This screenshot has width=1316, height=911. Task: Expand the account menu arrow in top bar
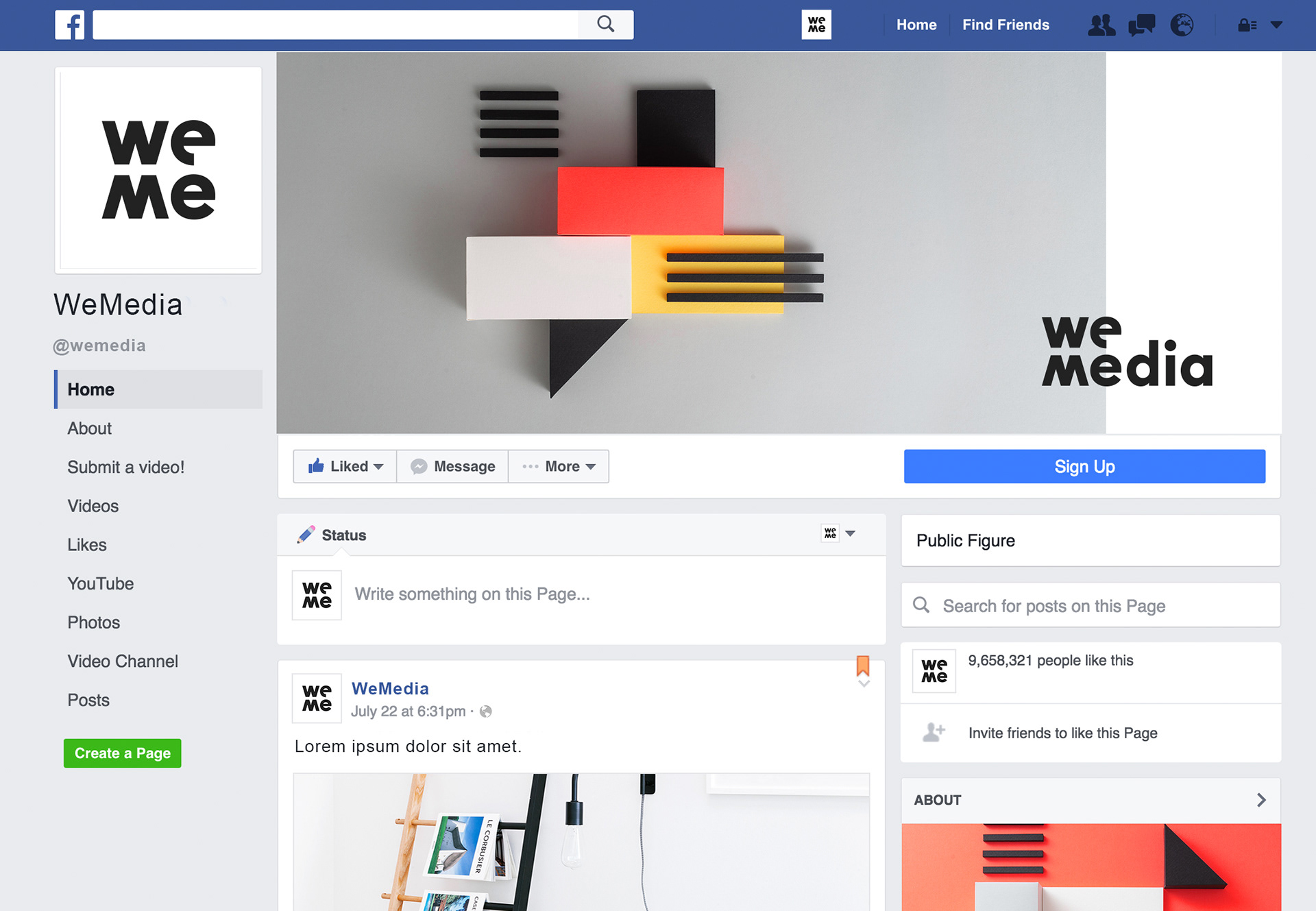(1276, 25)
